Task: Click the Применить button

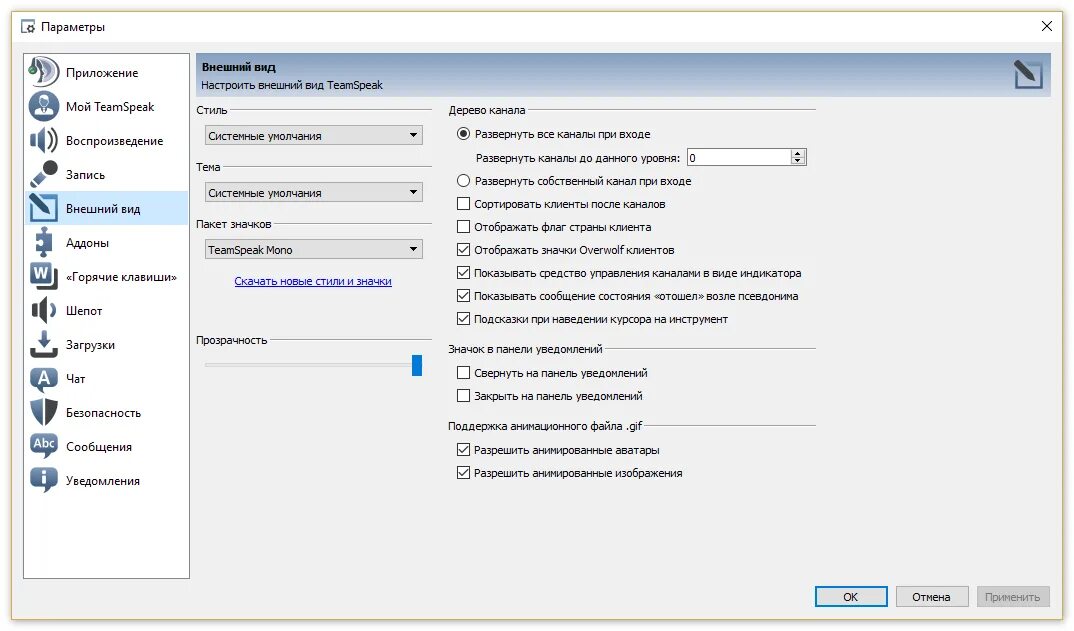Action: click(x=1012, y=597)
